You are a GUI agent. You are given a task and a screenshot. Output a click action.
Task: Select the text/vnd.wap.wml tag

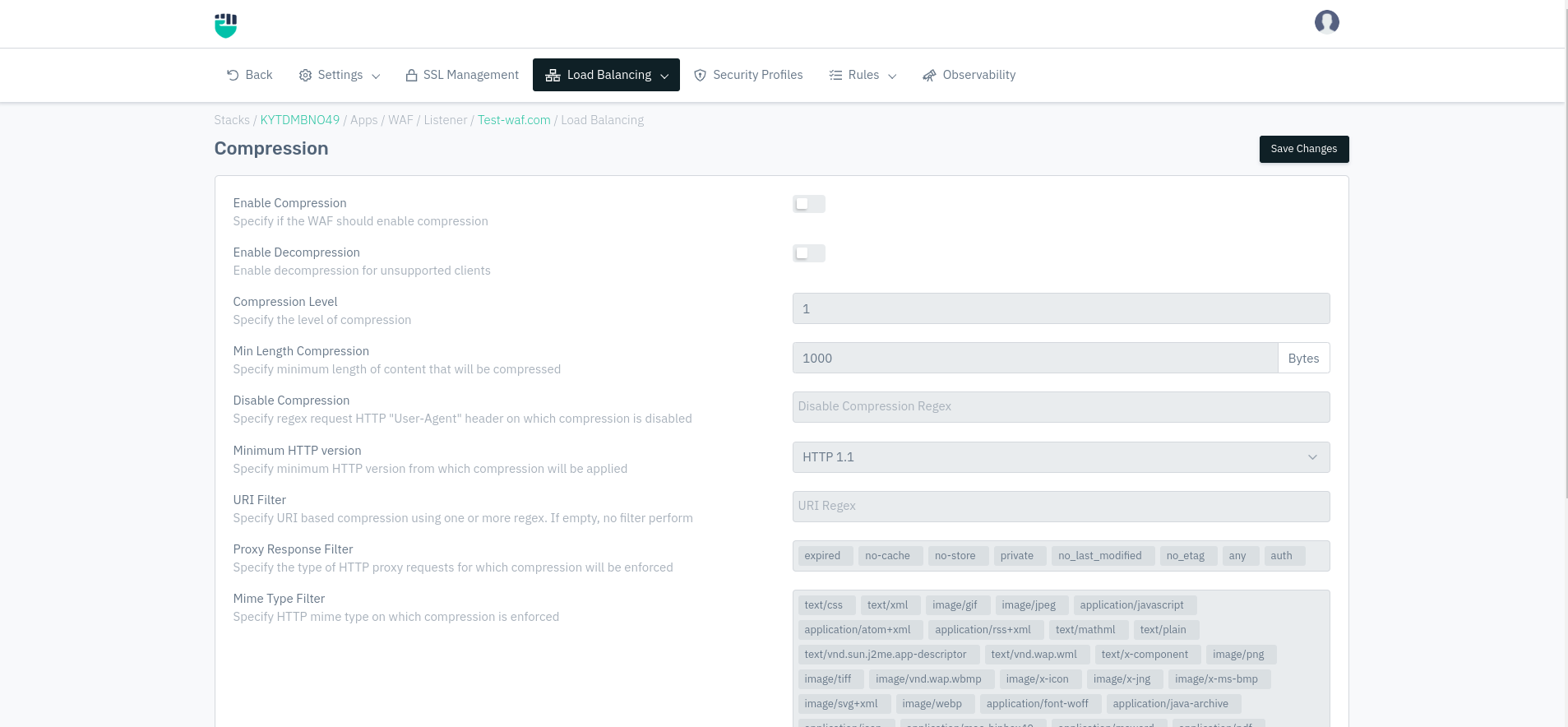pos(1037,655)
